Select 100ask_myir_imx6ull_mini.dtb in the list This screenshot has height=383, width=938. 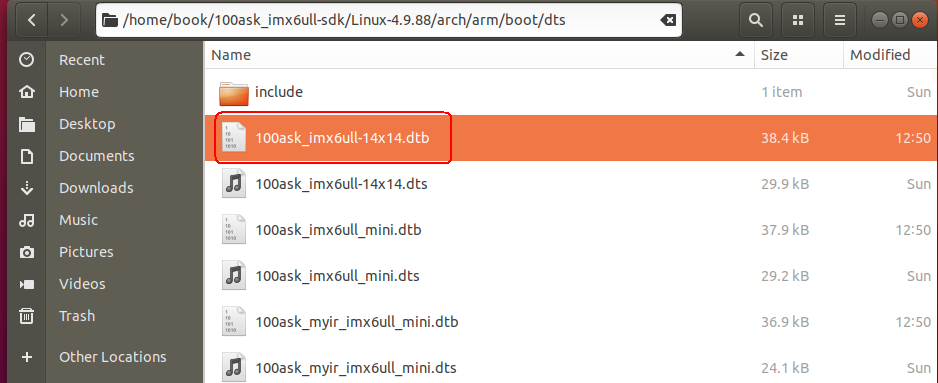tap(571, 323)
